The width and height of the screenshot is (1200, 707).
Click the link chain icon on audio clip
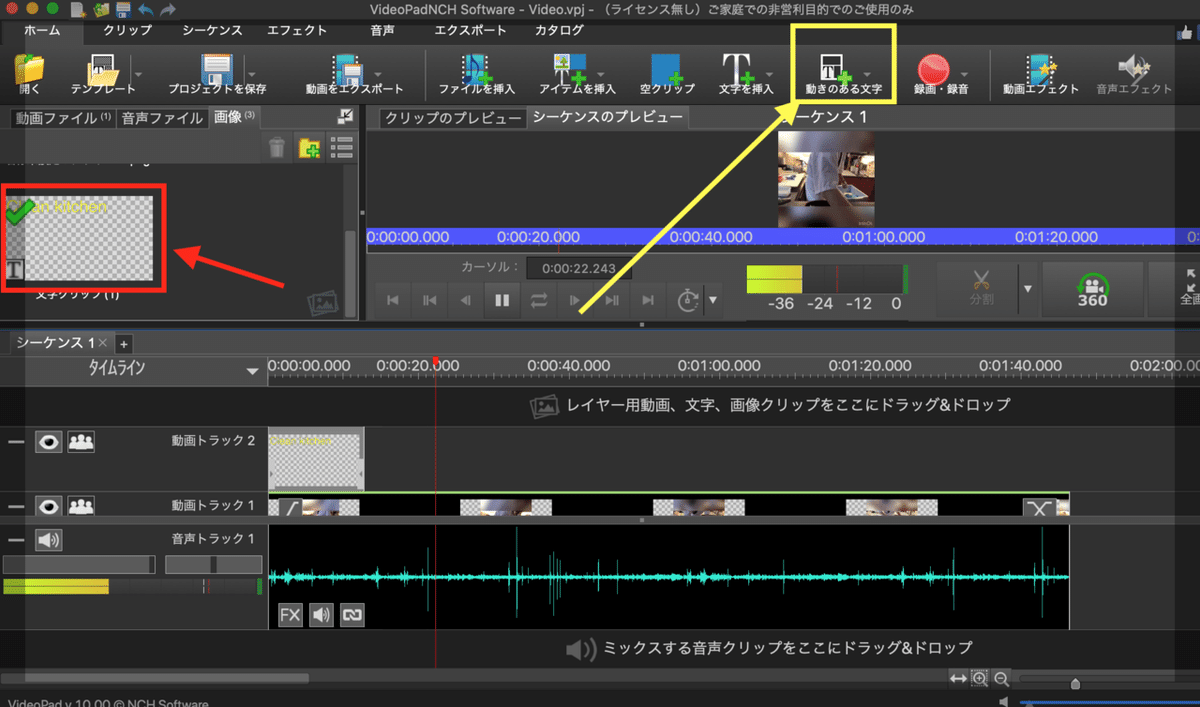pyautogui.click(x=352, y=614)
